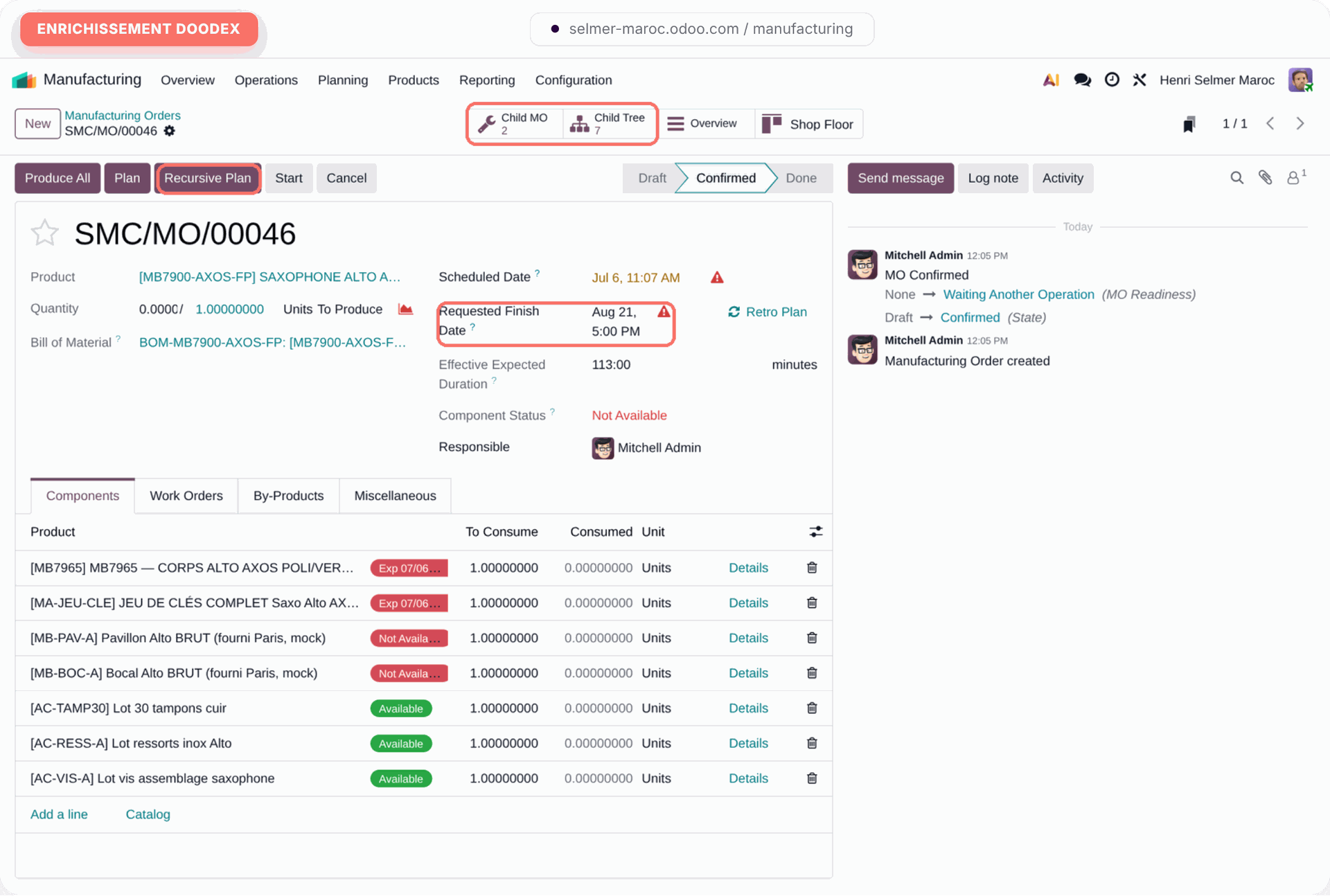Open the conversations chat icon

click(1082, 80)
